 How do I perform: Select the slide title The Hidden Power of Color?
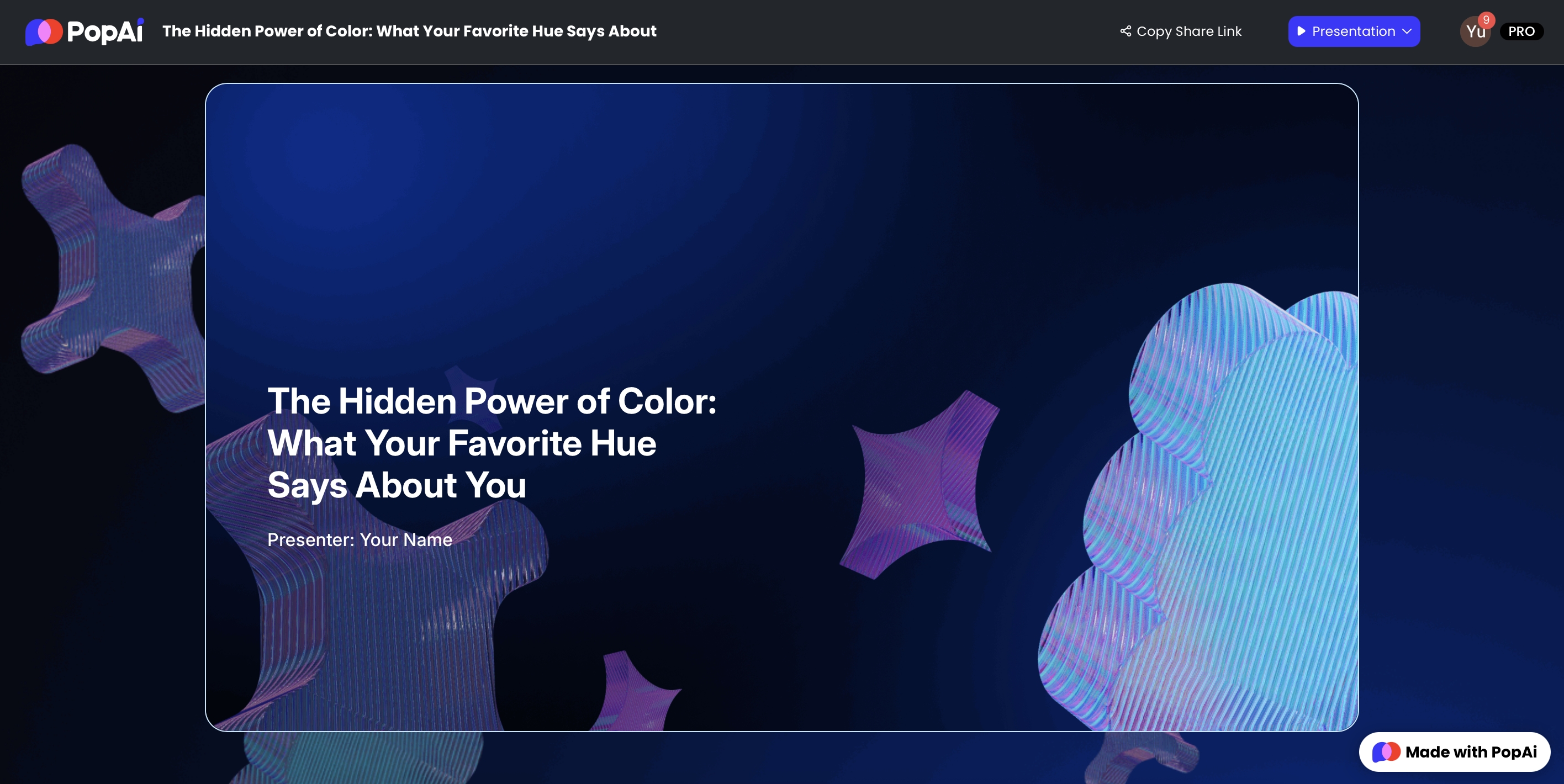[492, 443]
